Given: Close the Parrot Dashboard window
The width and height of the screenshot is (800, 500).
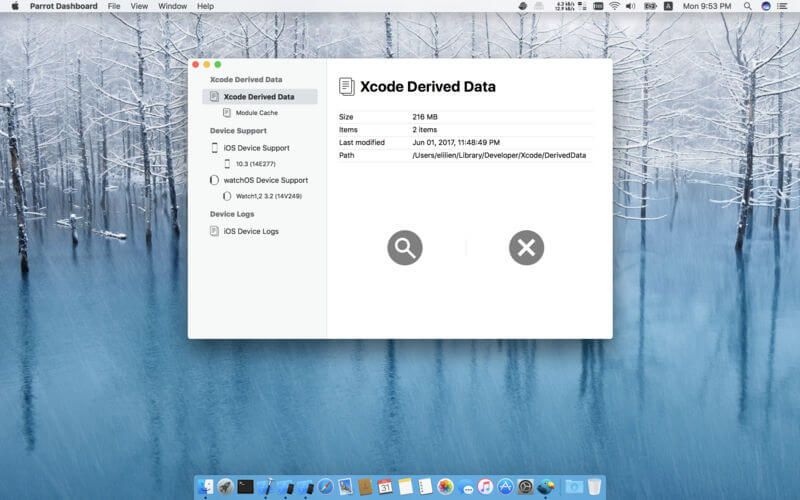Looking at the screenshot, I should [x=195, y=64].
